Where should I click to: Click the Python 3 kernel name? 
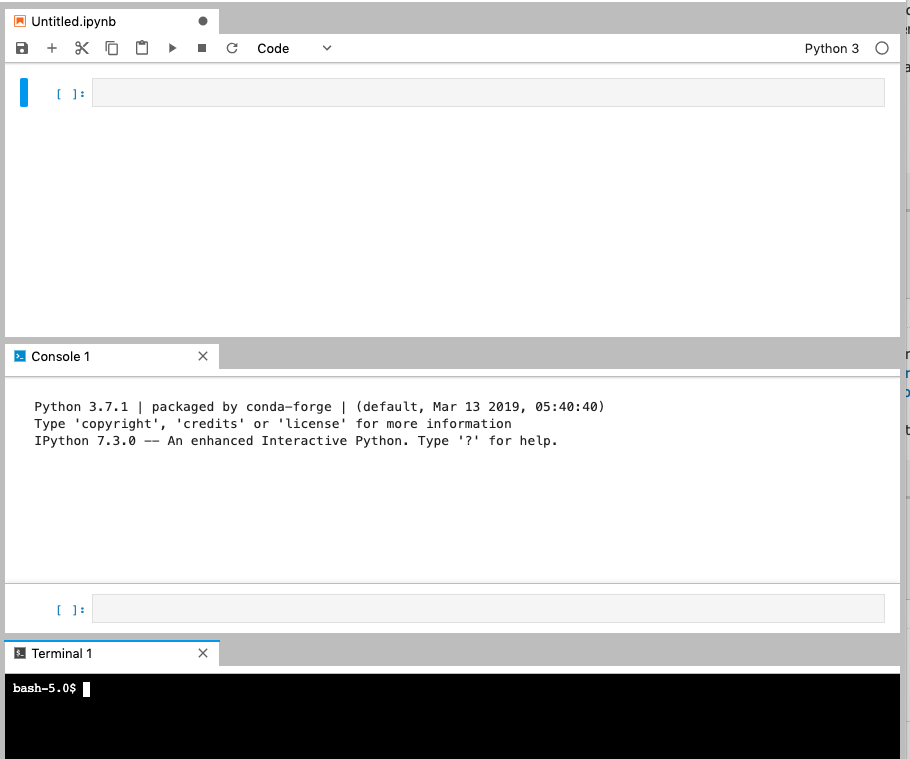coord(831,48)
